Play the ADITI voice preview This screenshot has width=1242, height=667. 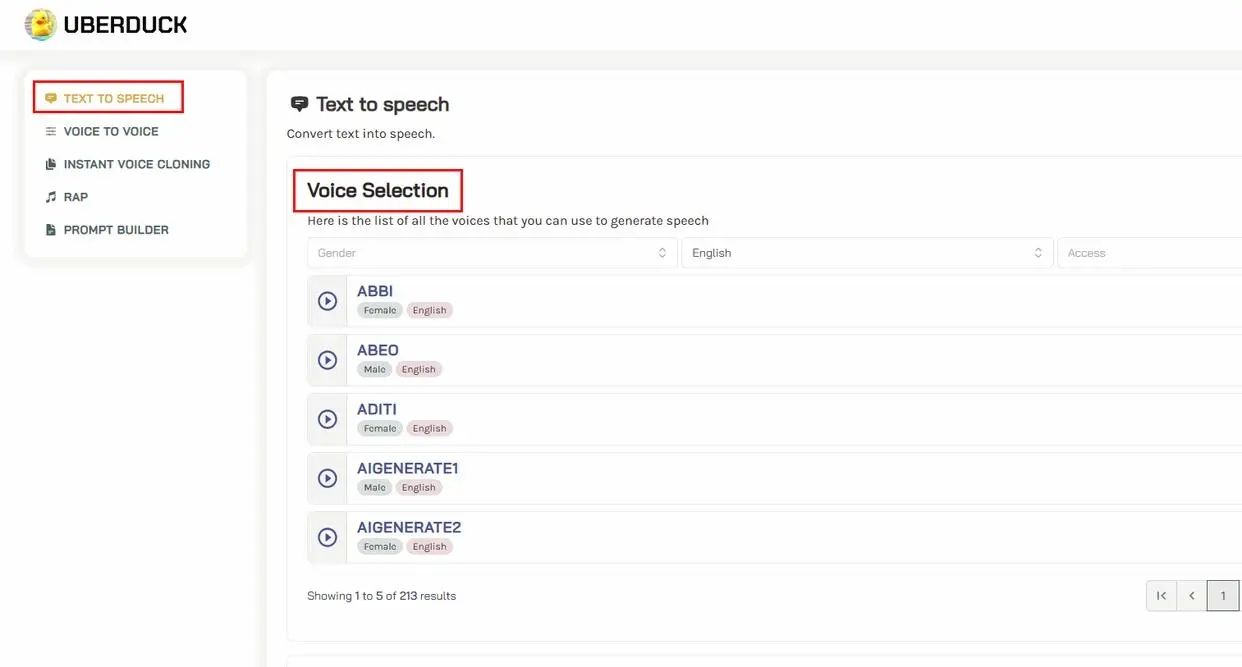(327, 418)
